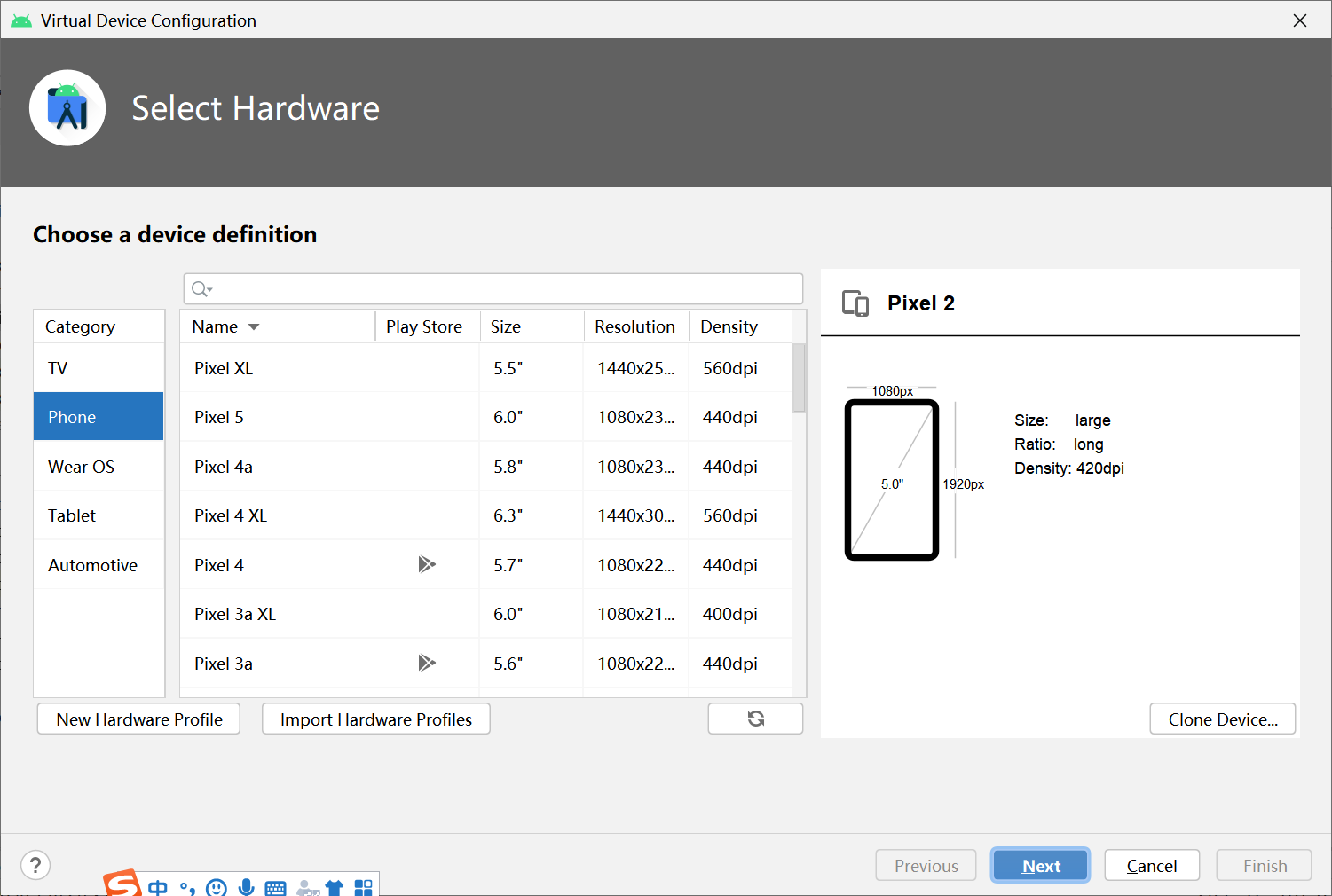Click the disabled Previous button
The image size is (1332, 896).
926,866
